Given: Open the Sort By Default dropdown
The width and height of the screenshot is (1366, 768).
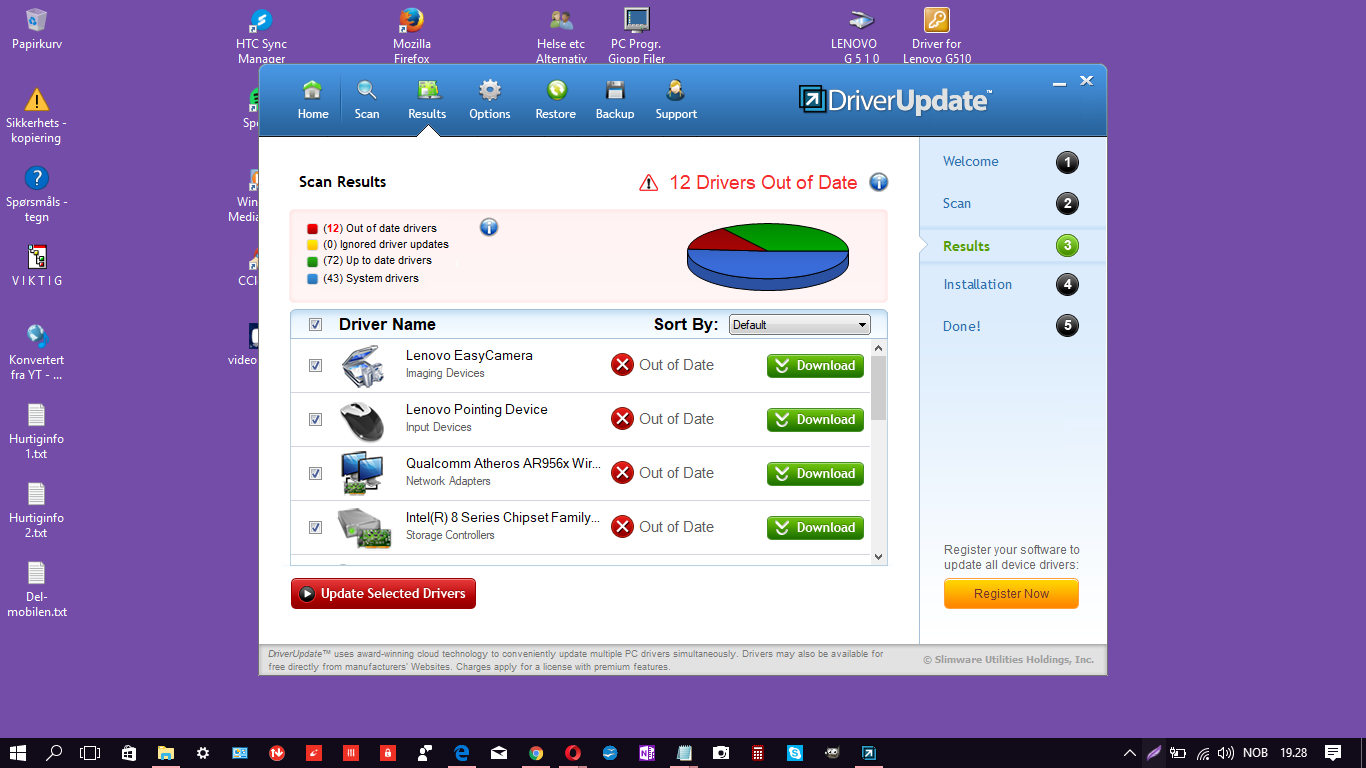Looking at the screenshot, I should [x=800, y=325].
